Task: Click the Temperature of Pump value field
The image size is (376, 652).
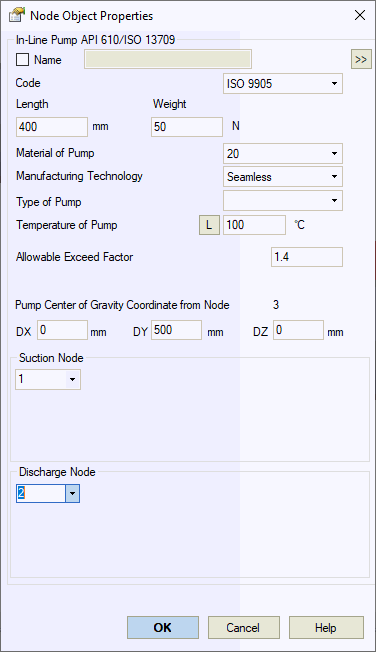Action: [254, 225]
